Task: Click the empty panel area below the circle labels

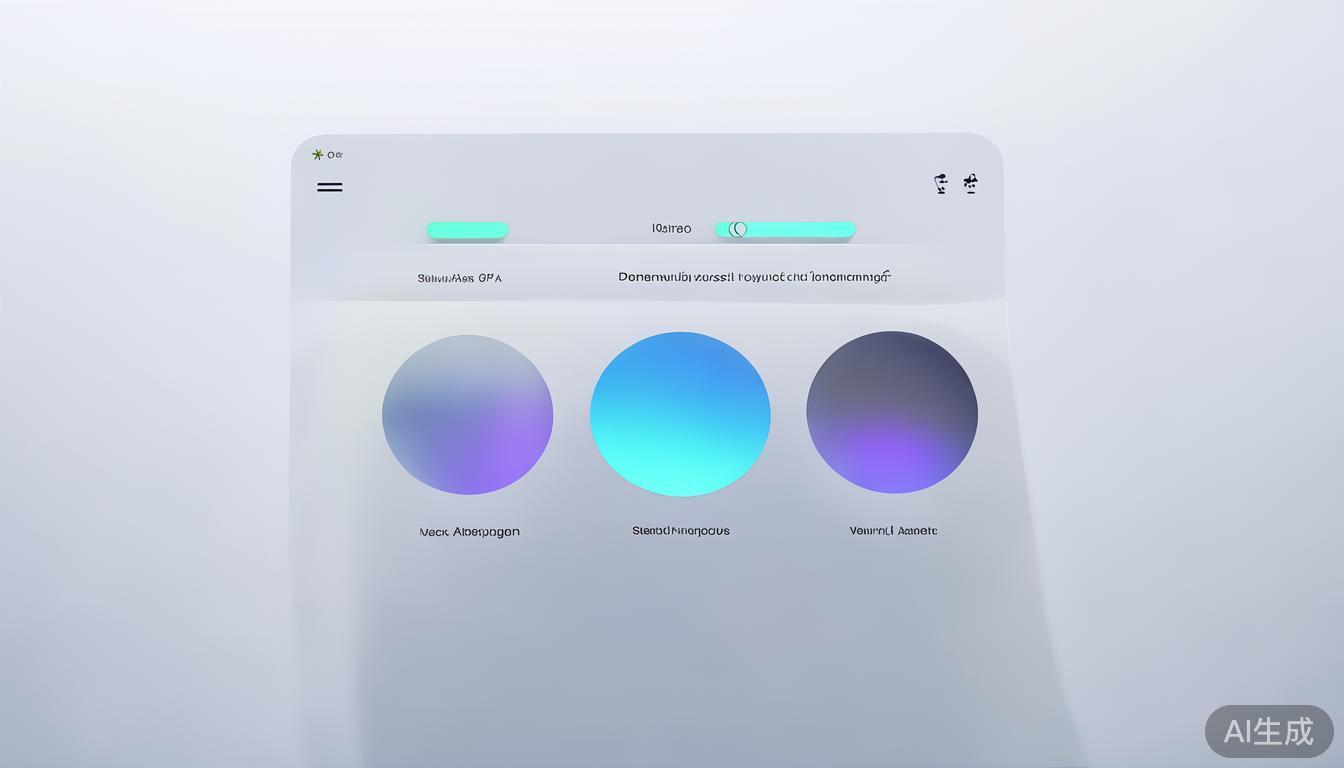Action: (x=680, y=640)
